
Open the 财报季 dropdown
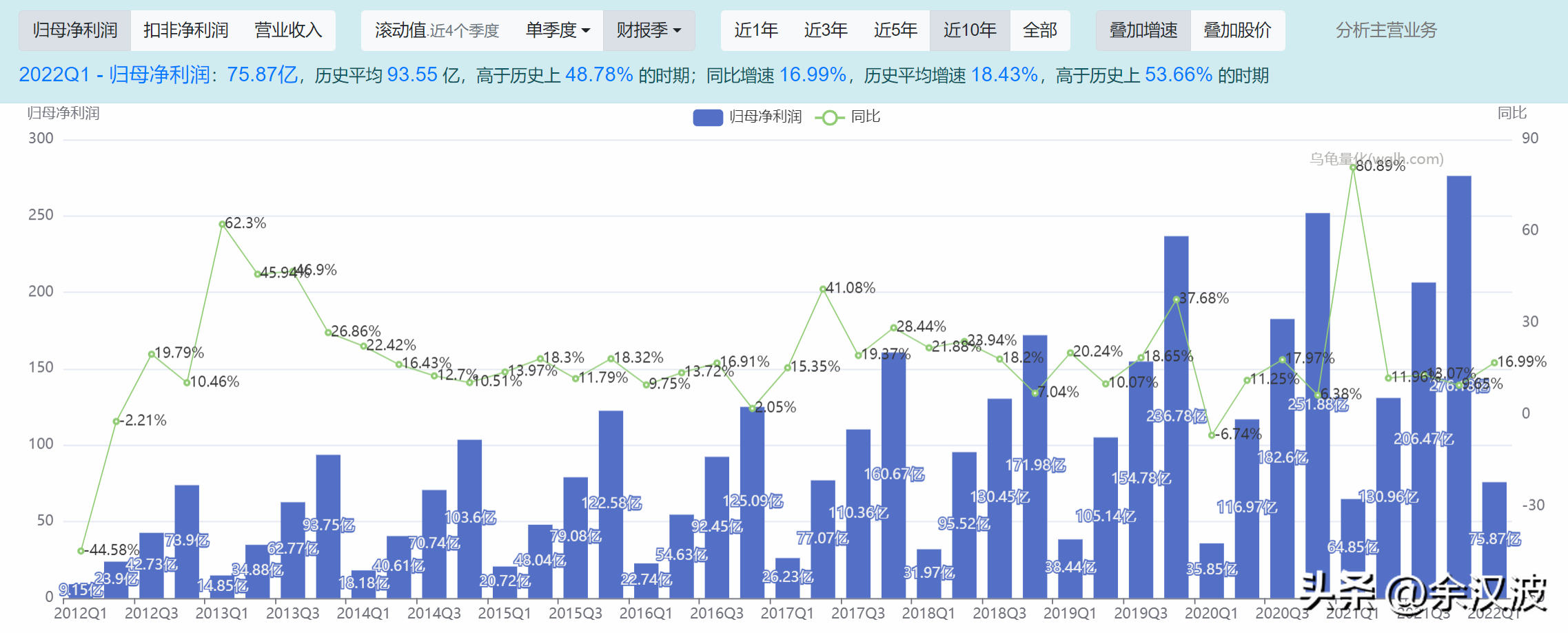coord(649,30)
